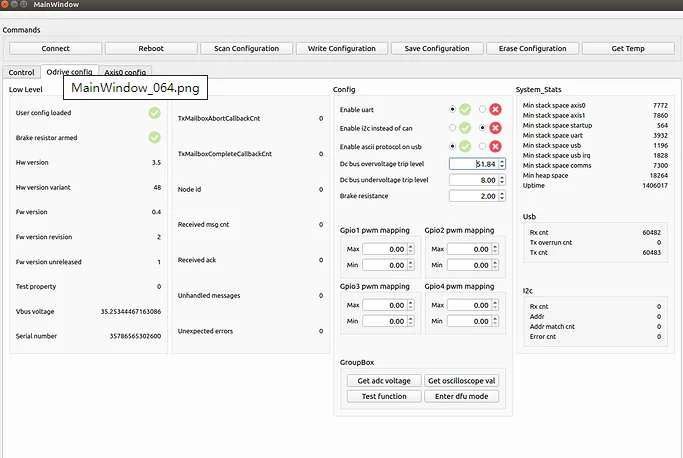Image resolution: width=683 pixels, height=458 pixels.
Task: Click the Vbus voltage value 35.25344467163086
Action: click(131, 312)
